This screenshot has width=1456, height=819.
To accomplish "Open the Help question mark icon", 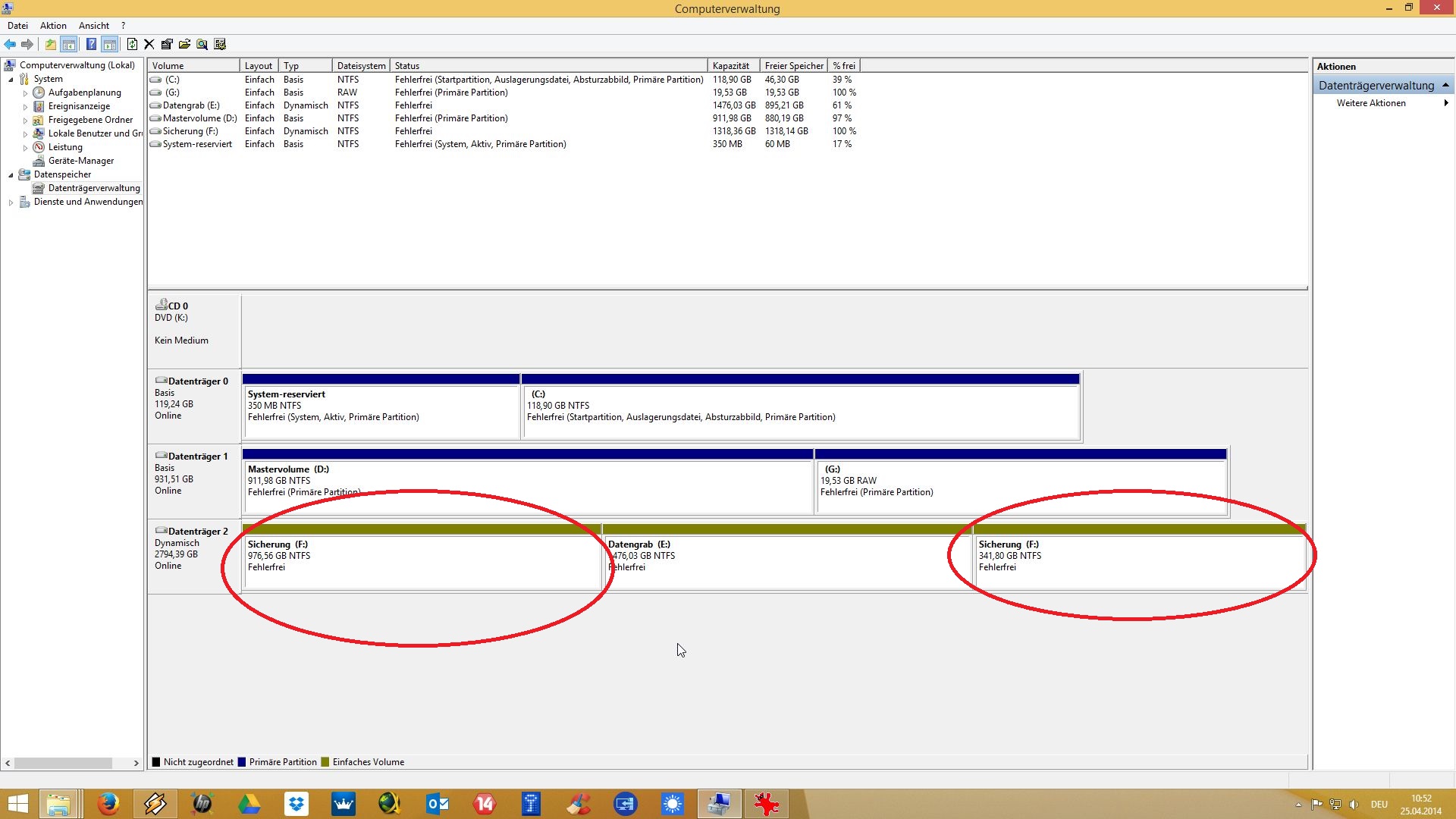I will click(x=91, y=44).
